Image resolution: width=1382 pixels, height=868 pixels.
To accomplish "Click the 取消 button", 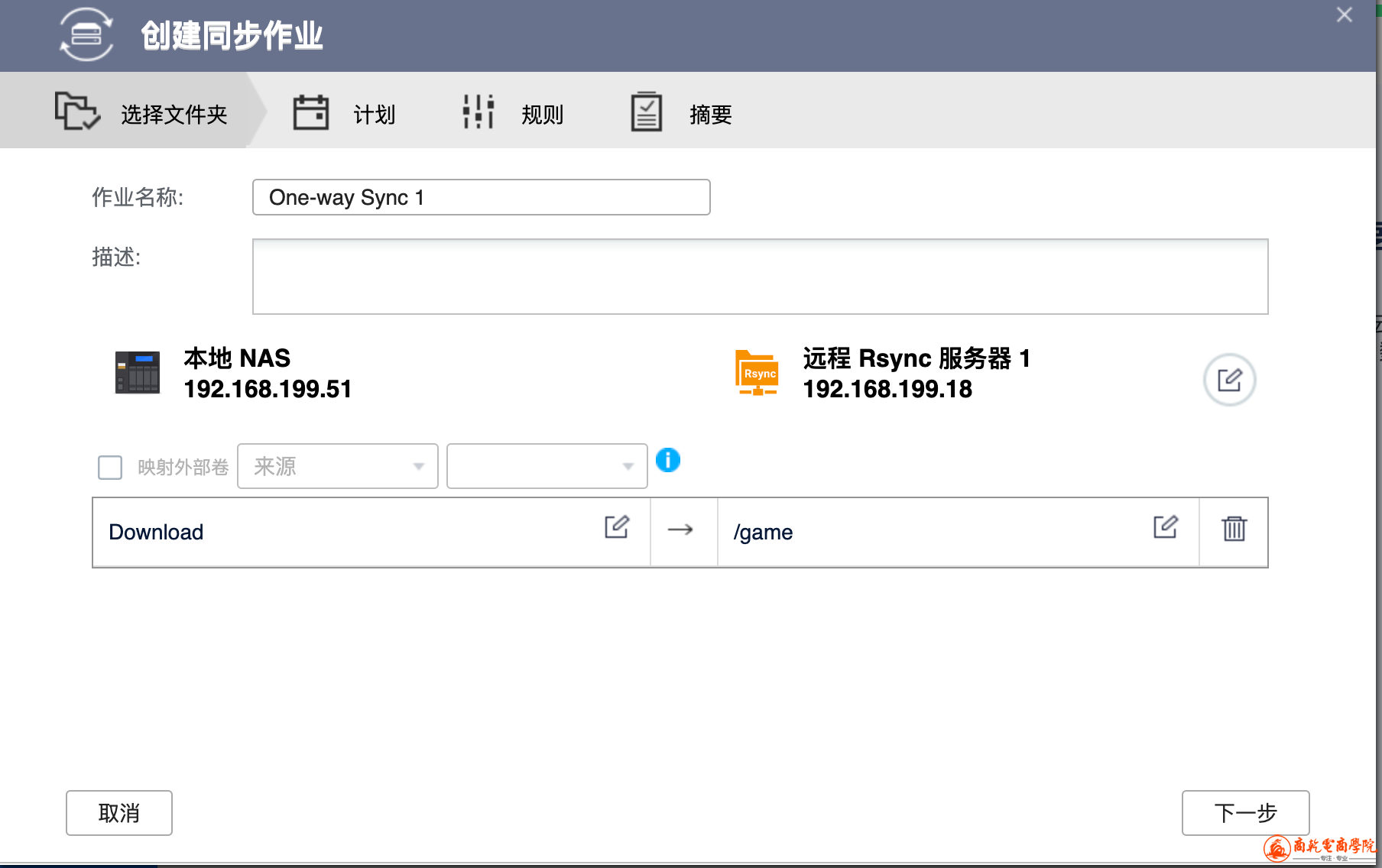I will (x=119, y=813).
